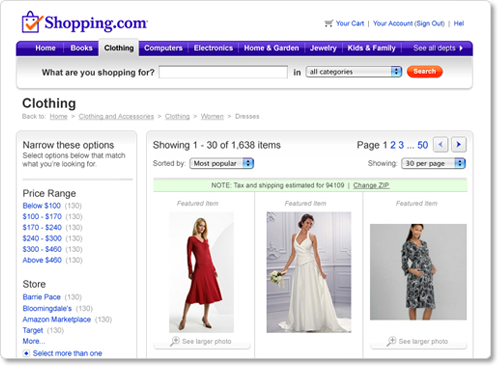The height and width of the screenshot is (367, 498).
Task: Click See larger photo under maternity dress
Action: [x=423, y=341]
